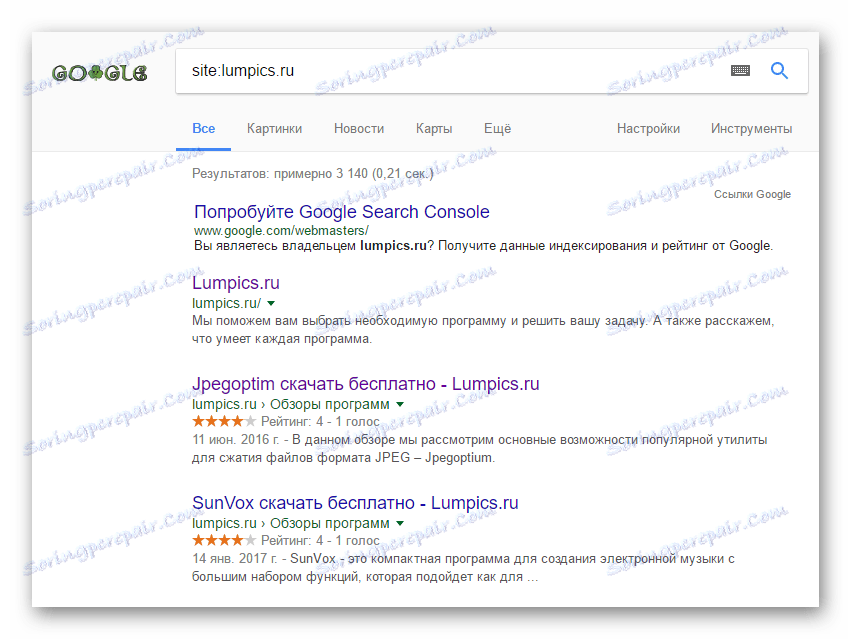851x639 pixels.
Task: Click the star rating under SunVox result
Action: click(224, 540)
